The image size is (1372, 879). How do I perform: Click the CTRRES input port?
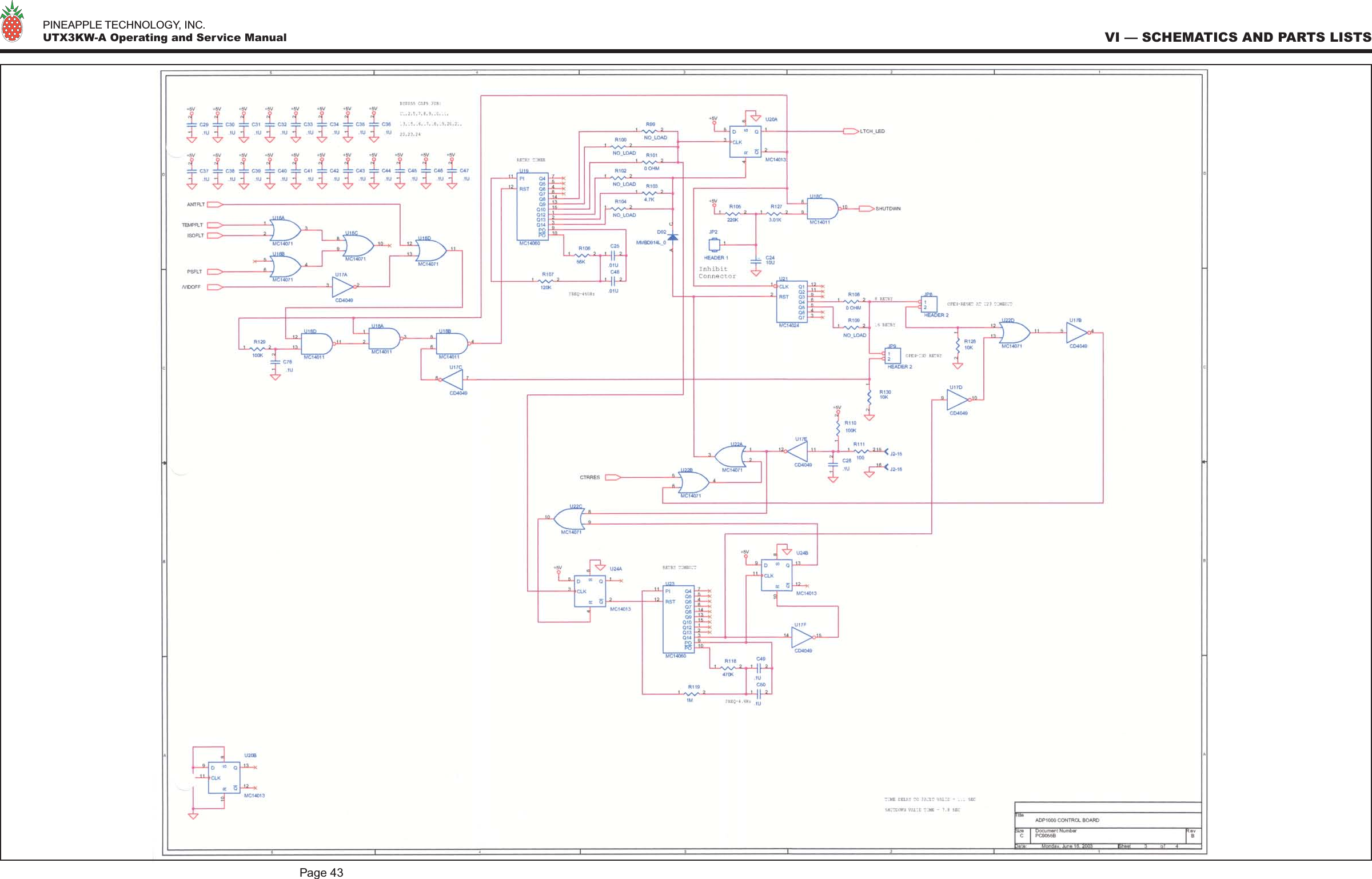pyautogui.click(x=613, y=478)
